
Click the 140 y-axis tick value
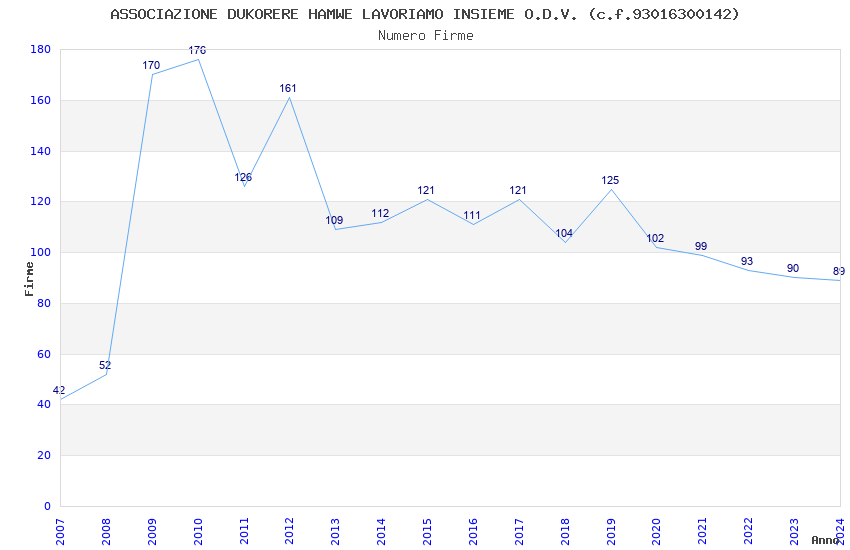pyautogui.click(x=41, y=151)
